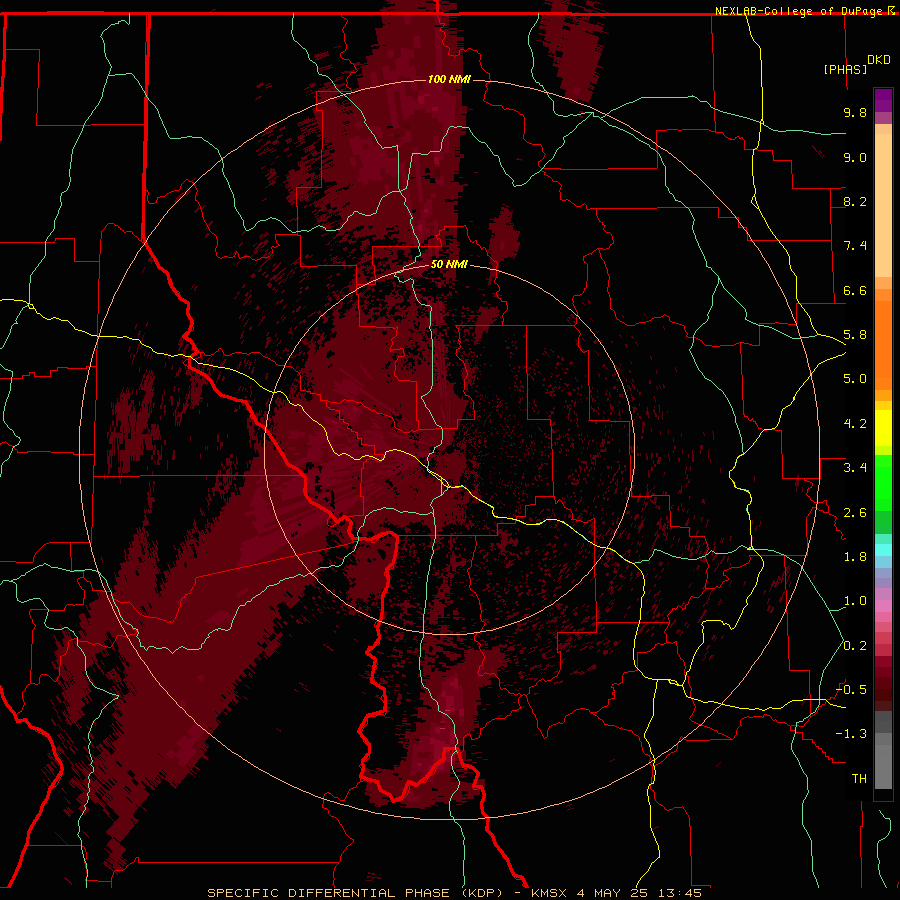Click the 3.4 scale value
900x900 pixels.
[855, 468]
